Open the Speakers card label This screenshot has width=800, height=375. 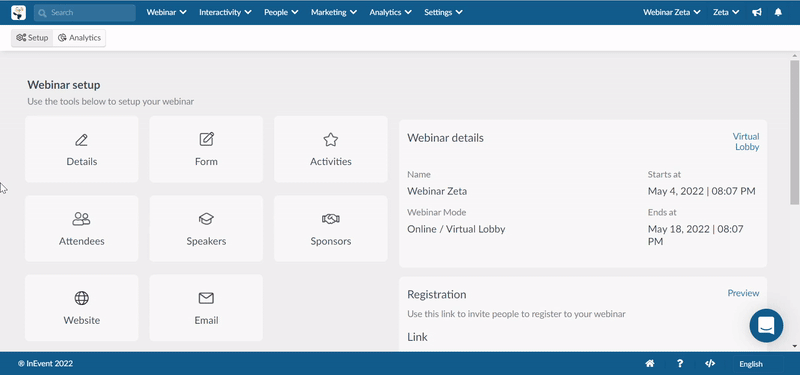pyautogui.click(x=206, y=241)
